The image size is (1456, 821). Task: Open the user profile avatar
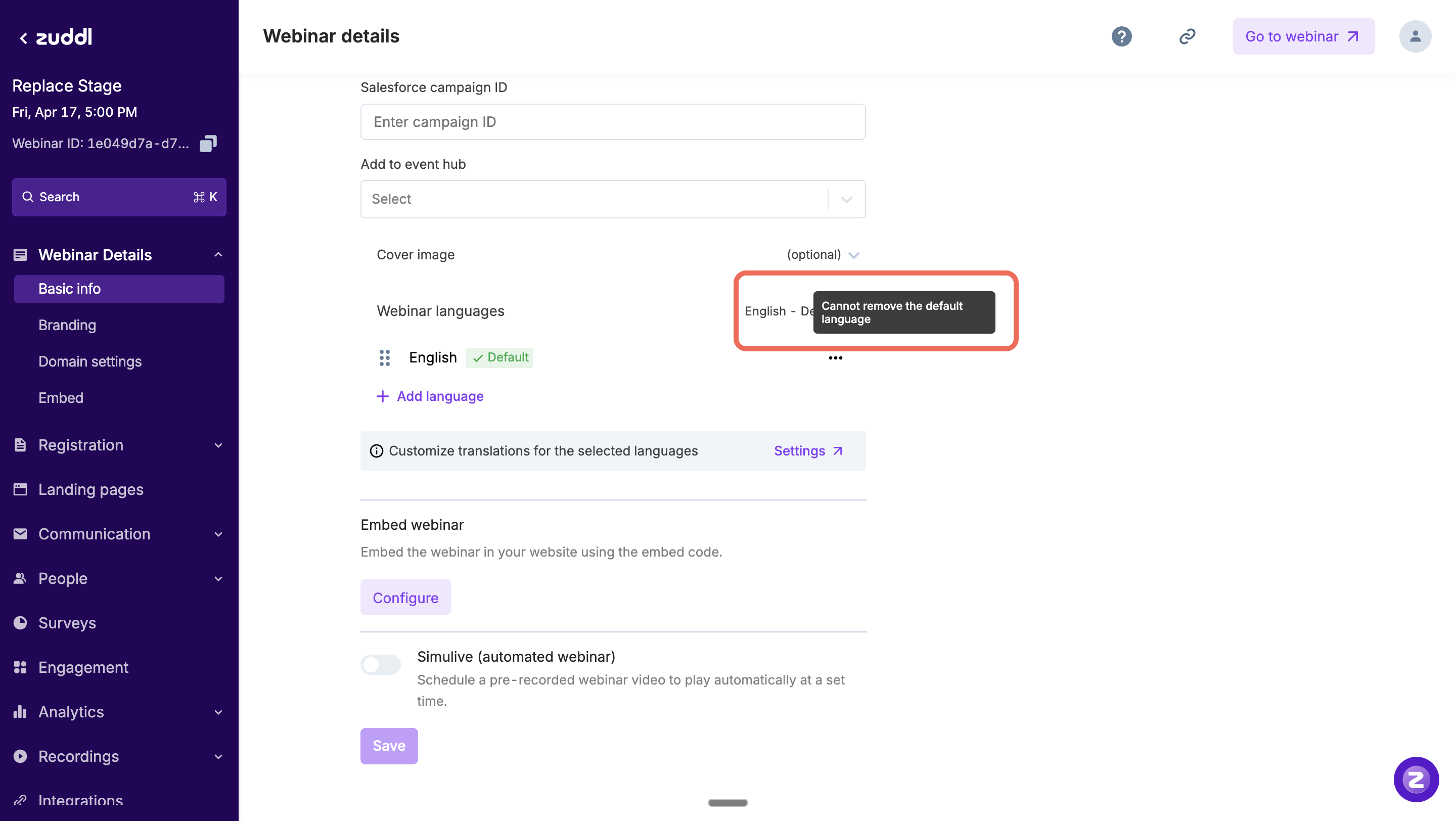click(1415, 37)
